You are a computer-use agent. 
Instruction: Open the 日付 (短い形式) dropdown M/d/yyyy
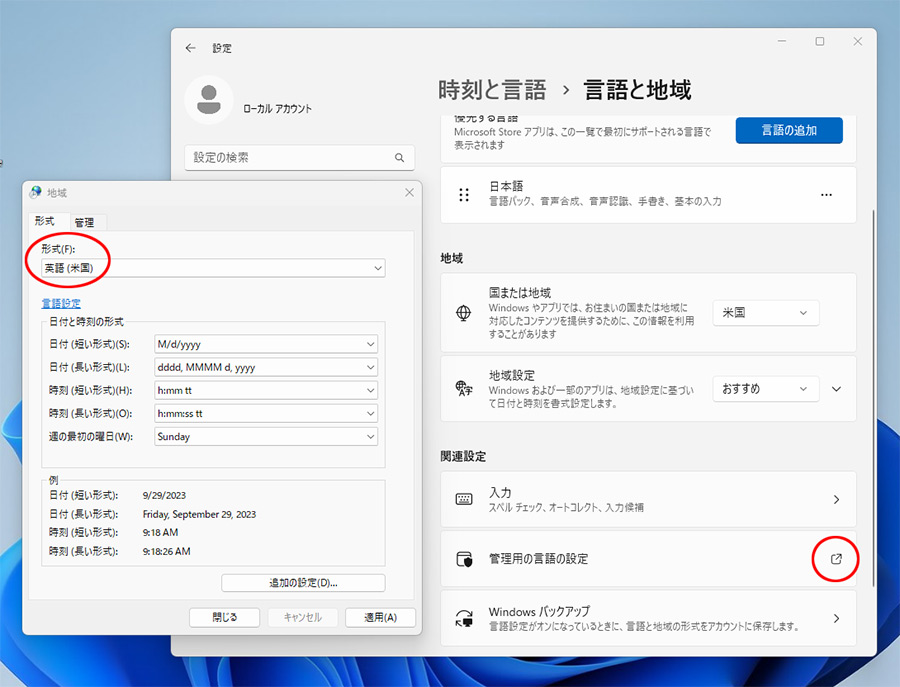coord(266,344)
